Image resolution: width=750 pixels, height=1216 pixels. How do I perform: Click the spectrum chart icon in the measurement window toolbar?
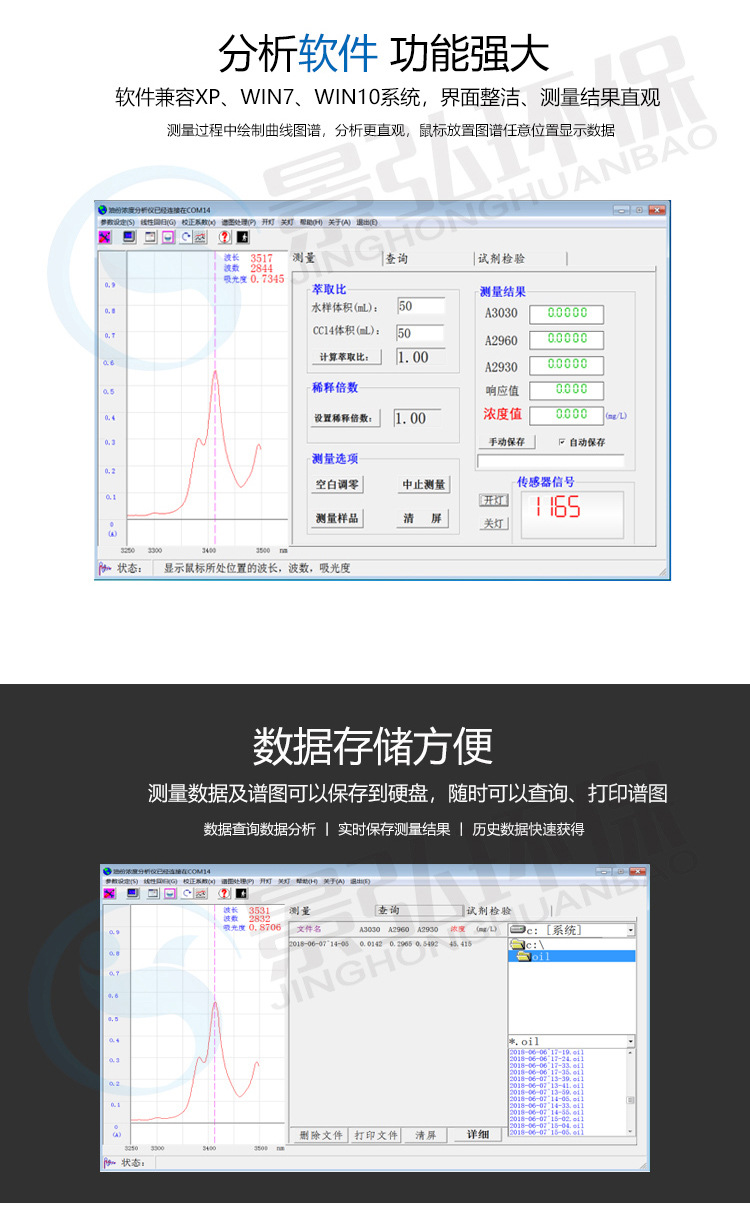click(x=200, y=237)
